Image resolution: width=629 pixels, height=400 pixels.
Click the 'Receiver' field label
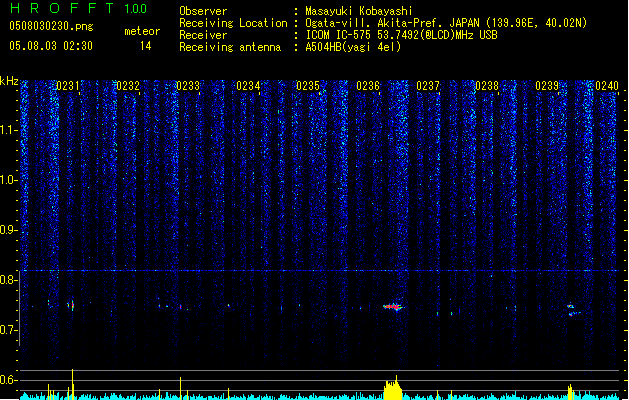(203, 35)
